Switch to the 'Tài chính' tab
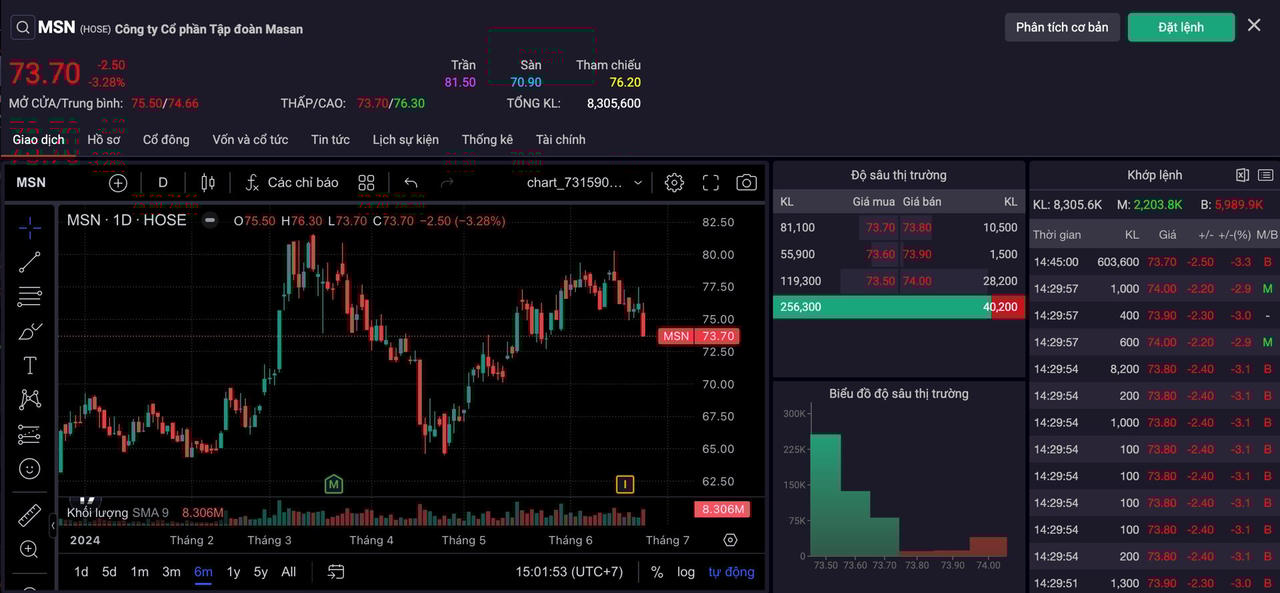This screenshot has height=593, width=1280. [x=560, y=140]
